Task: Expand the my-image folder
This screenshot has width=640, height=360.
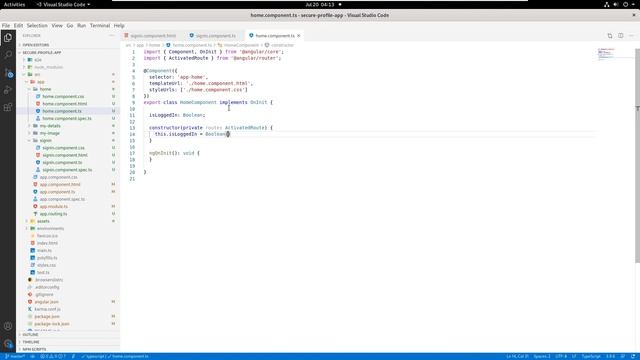Action: coord(49,133)
